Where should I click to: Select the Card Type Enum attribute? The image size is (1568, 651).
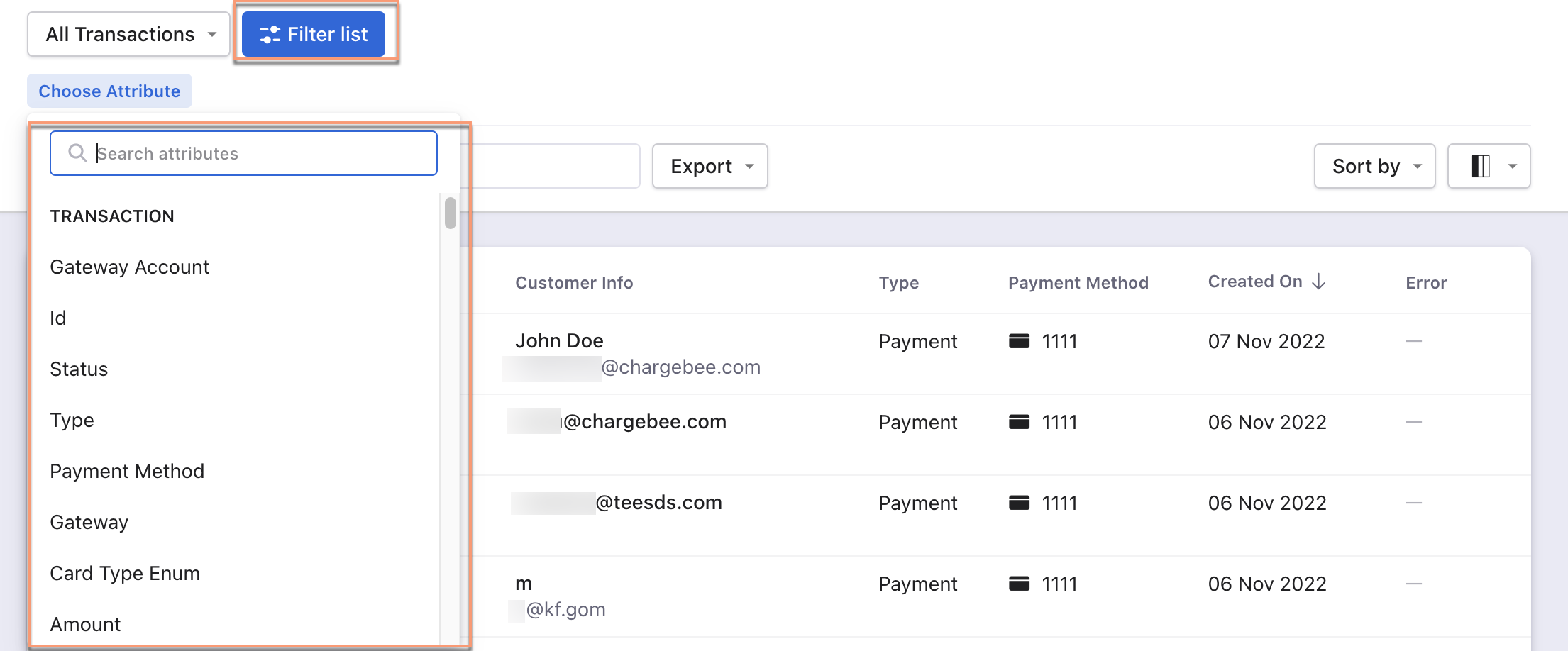(125, 573)
